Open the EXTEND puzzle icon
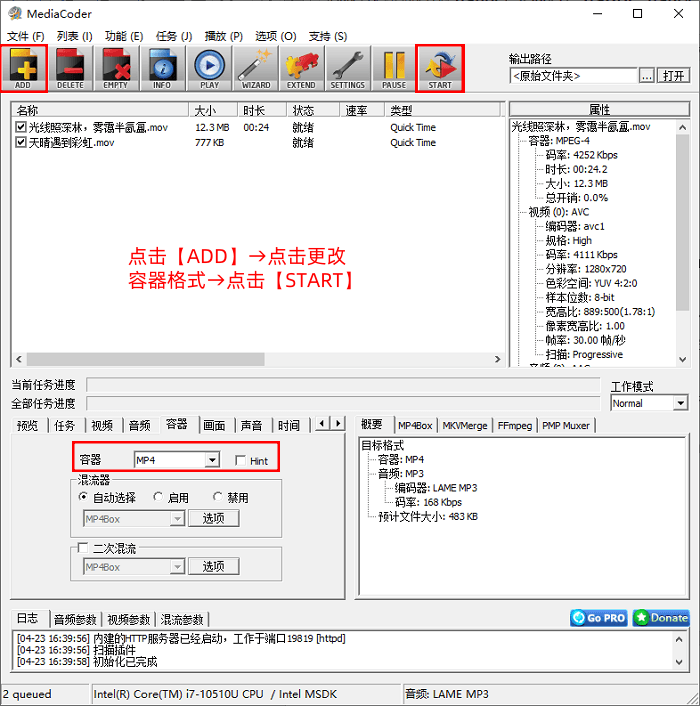This screenshot has width=700, height=706. (x=302, y=68)
